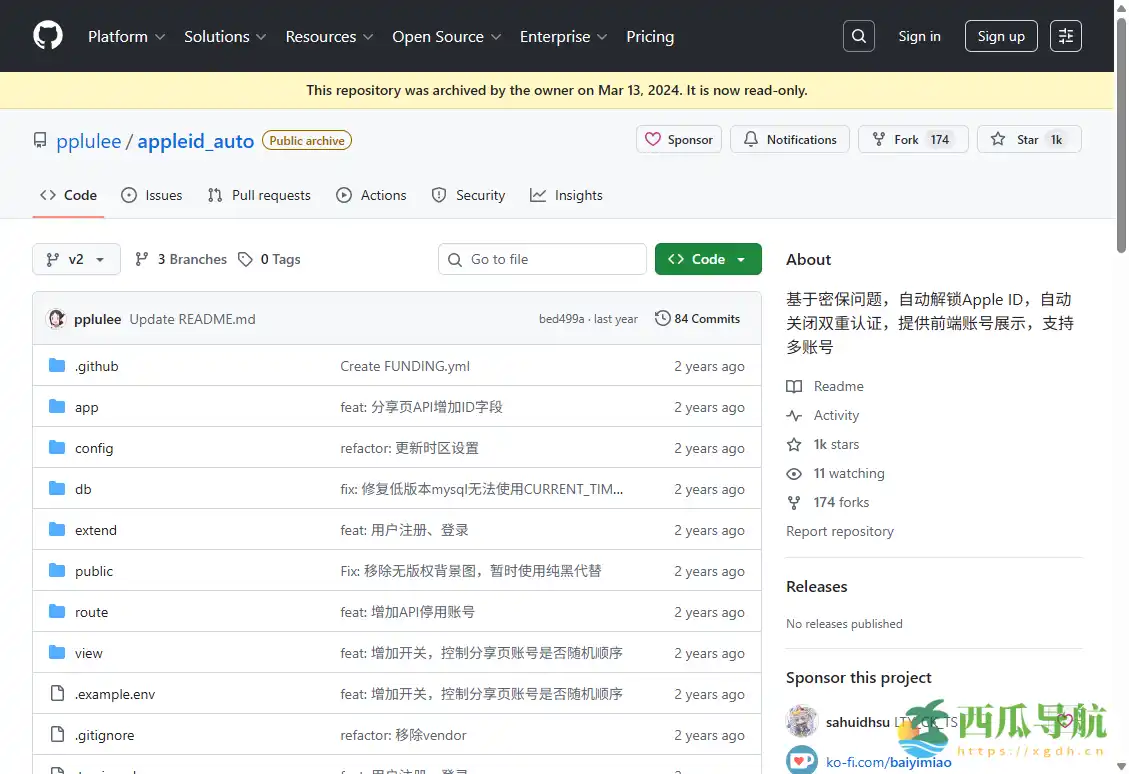This screenshot has width=1129, height=774.
Task: Open Activity via the pulse icon
Action: [793, 415]
